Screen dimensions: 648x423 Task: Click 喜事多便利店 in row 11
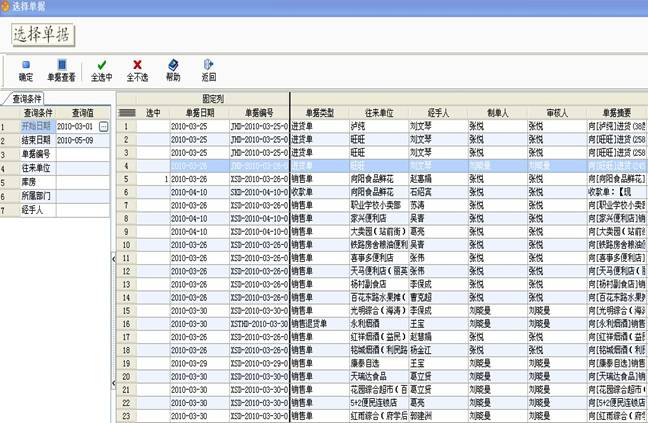tap(372, 258)
